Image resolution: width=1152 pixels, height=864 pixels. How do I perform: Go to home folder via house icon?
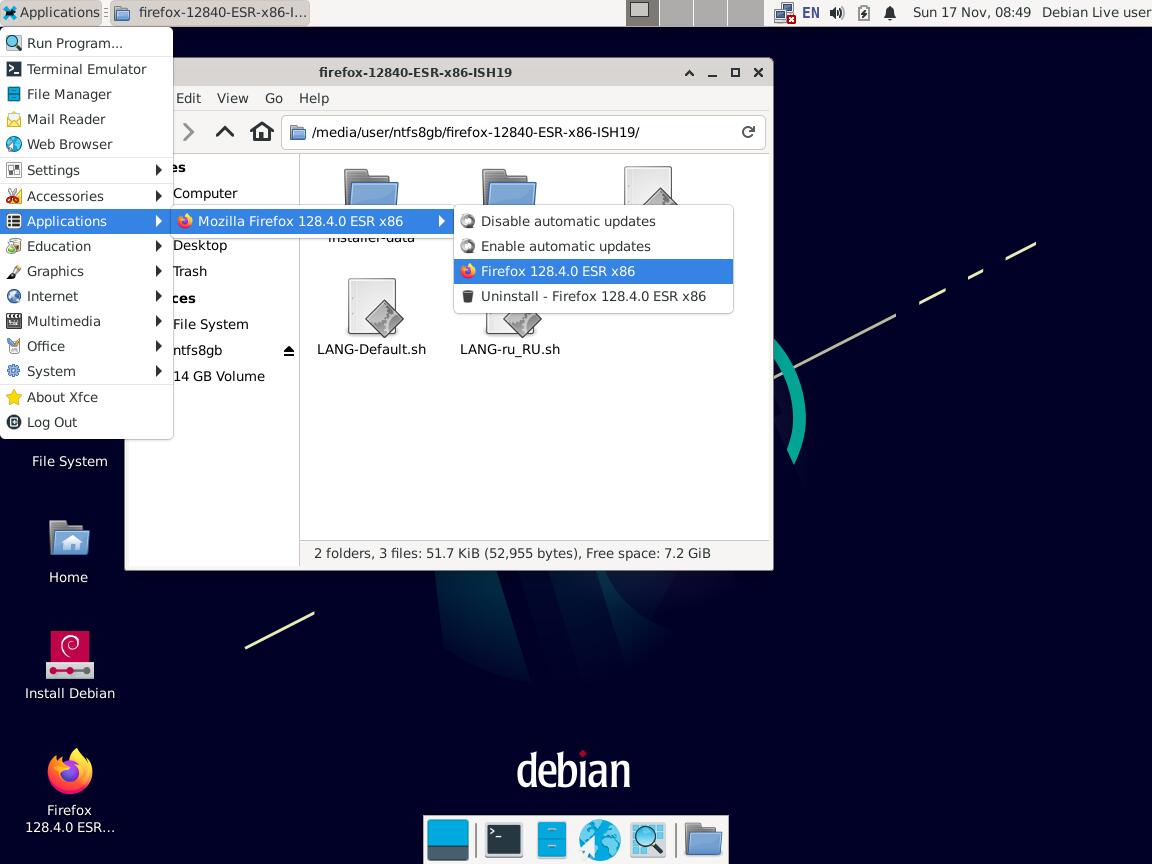pos(262,132)
